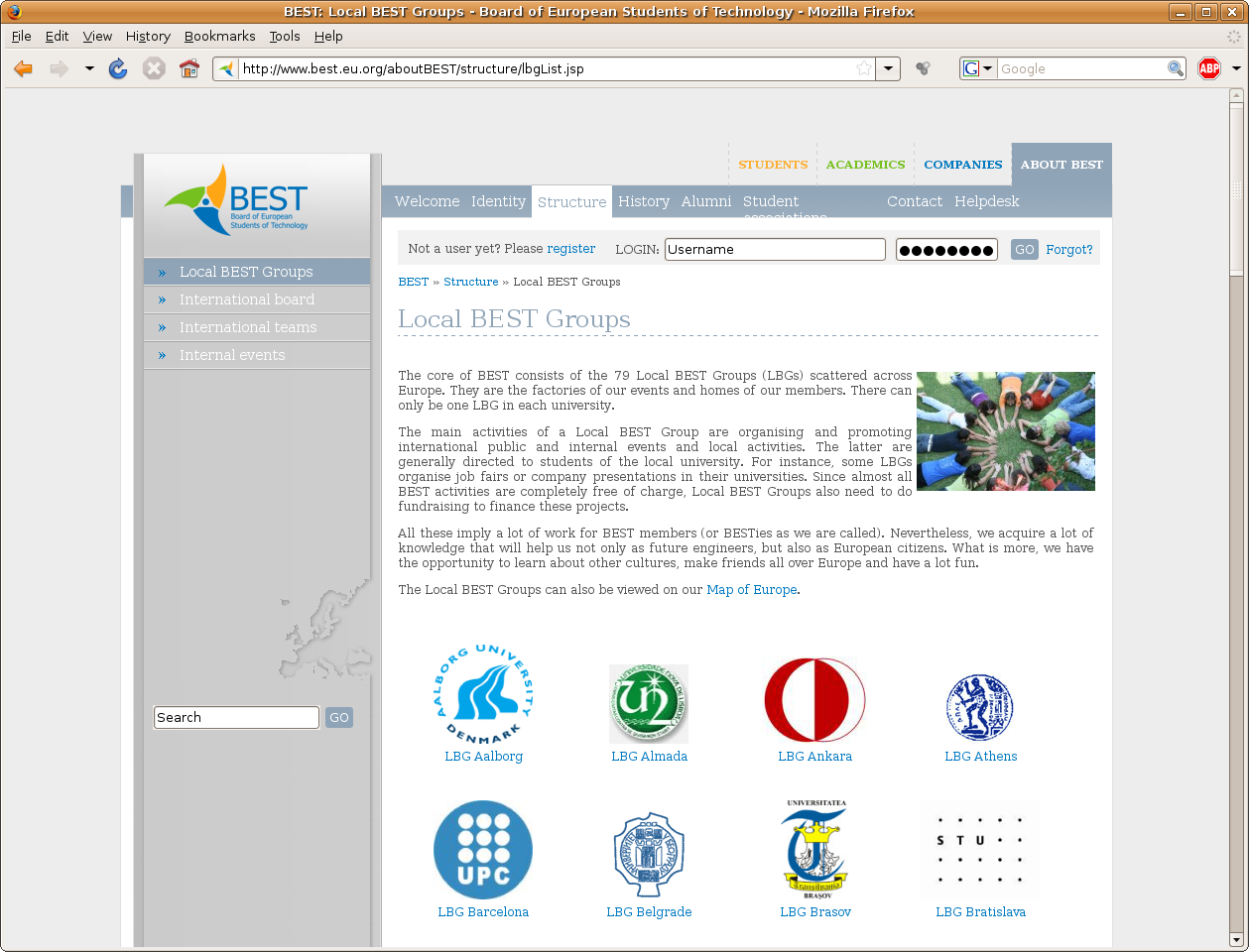Click the search magnifier in Google box
The image size is (1249, 952).
click(1176, 68)
